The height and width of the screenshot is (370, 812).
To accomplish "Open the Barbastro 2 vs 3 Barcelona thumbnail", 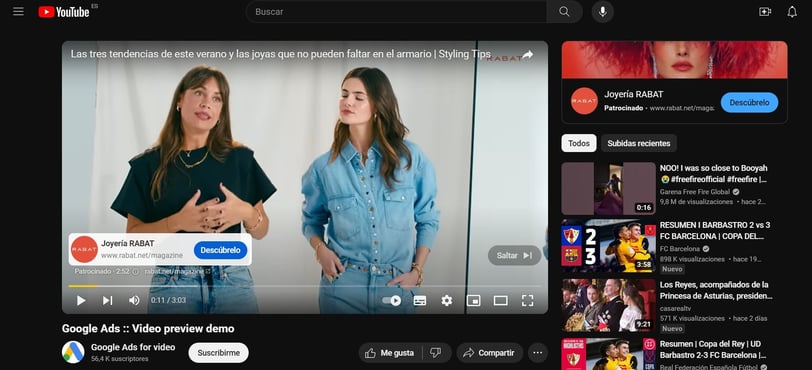I will (608, 246).
